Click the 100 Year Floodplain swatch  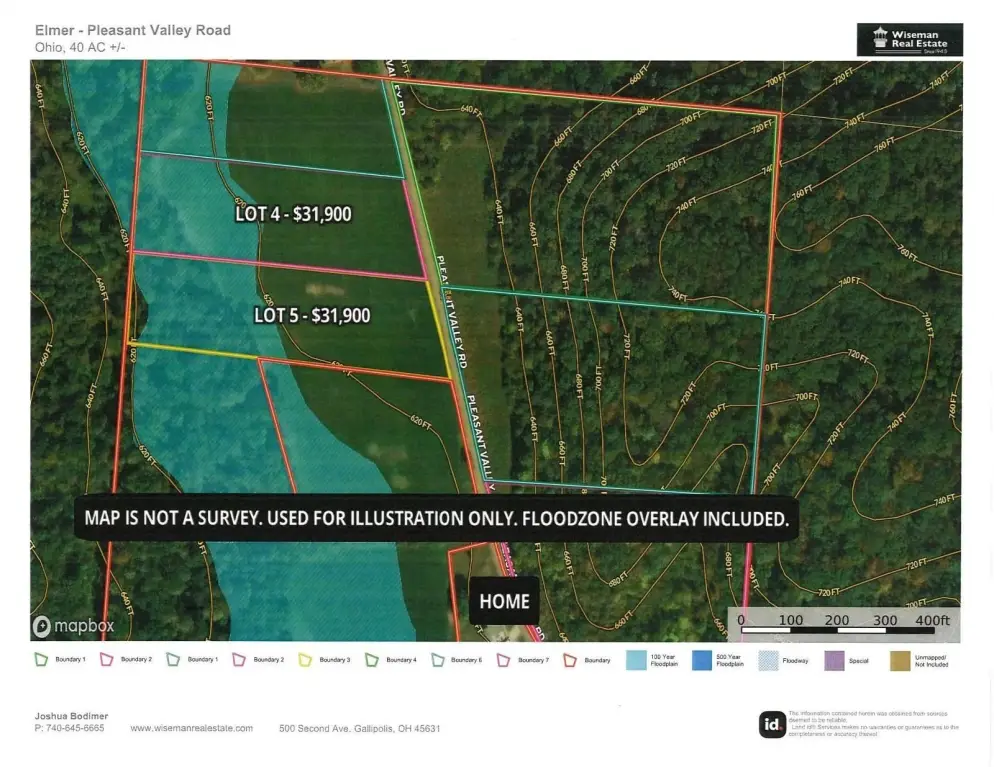pos(636,660)
